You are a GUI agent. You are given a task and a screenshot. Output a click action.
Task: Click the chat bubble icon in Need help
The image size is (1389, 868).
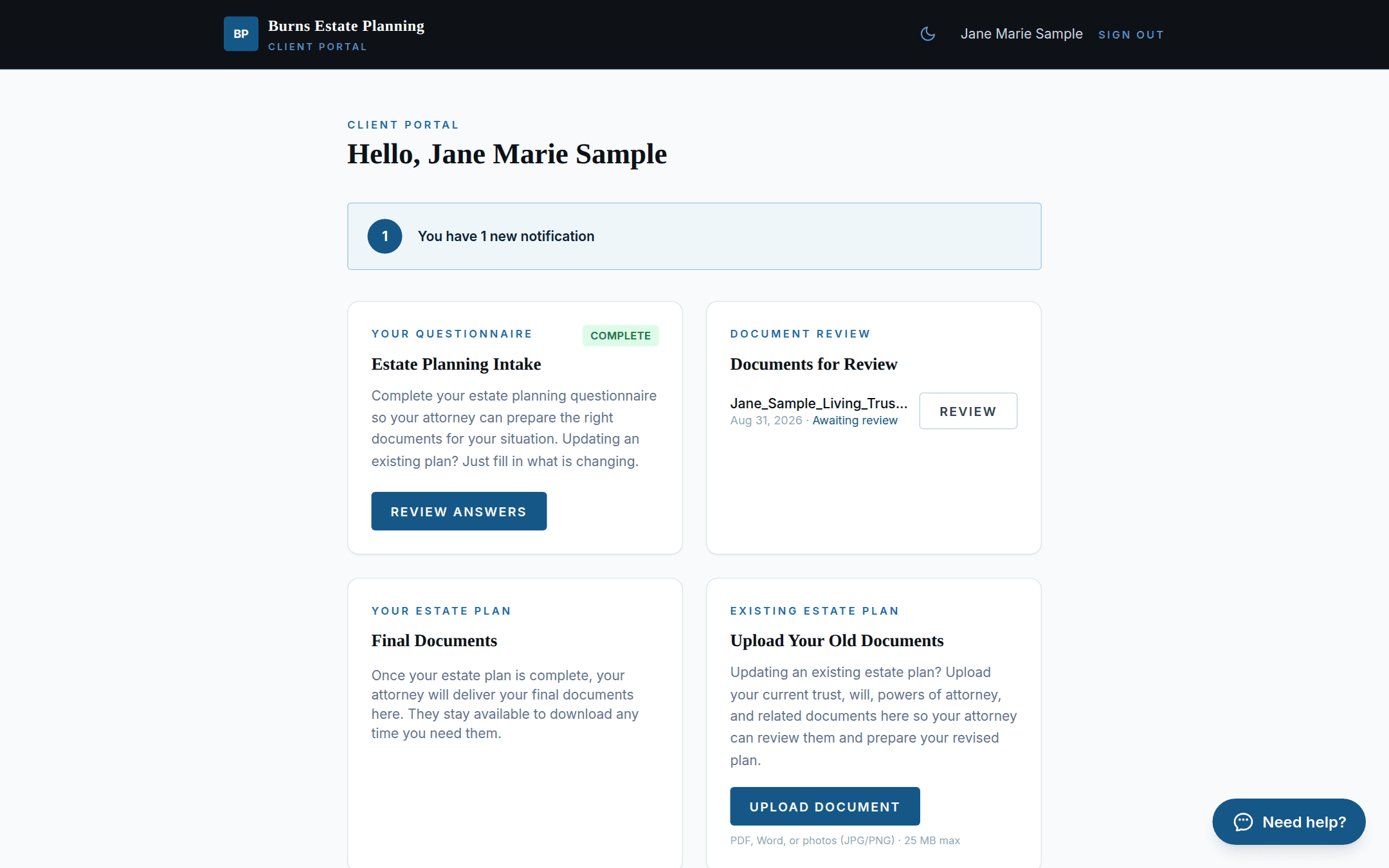pos(1243,822)
